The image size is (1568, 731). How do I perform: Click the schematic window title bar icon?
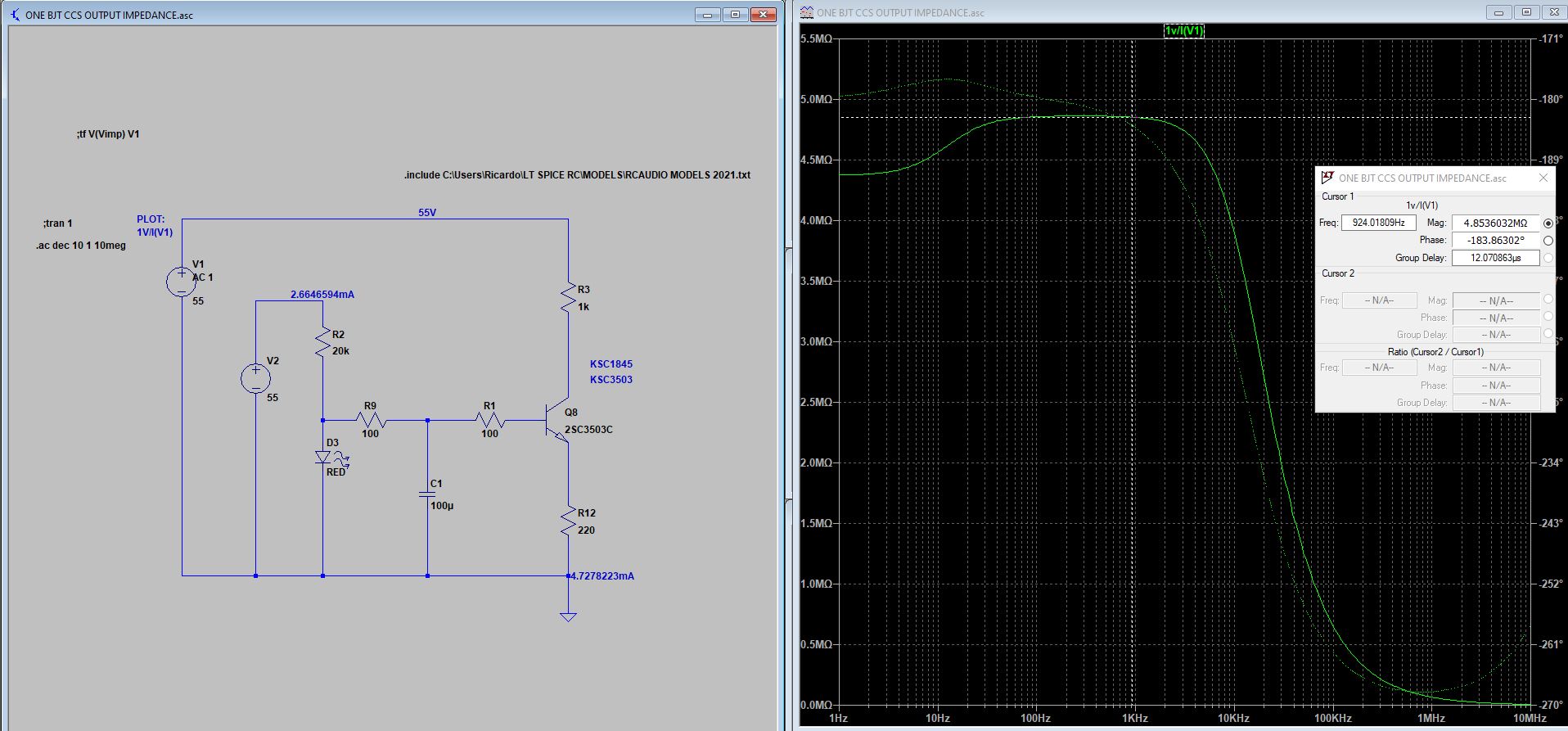(15, 15)
